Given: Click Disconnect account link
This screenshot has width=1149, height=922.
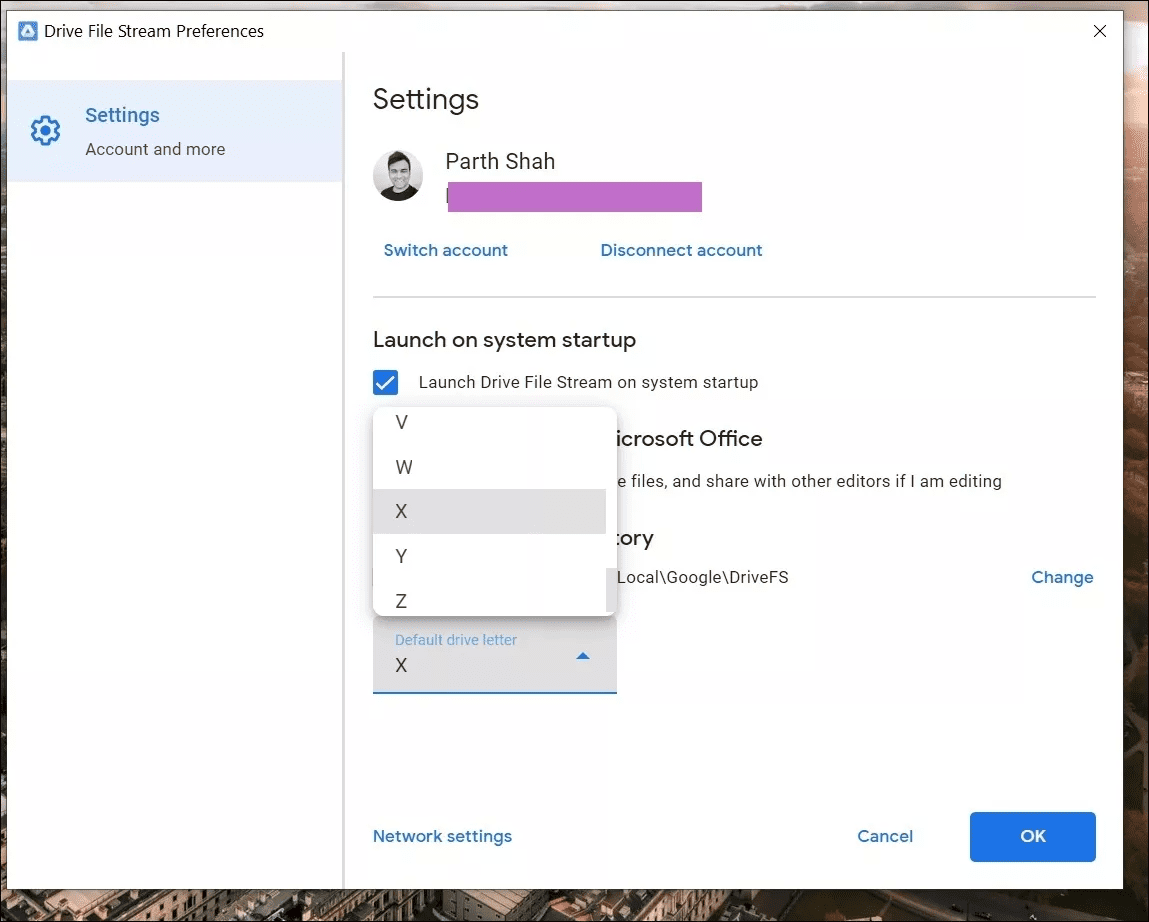Looking at the screenshot, I should coord(681,251).
